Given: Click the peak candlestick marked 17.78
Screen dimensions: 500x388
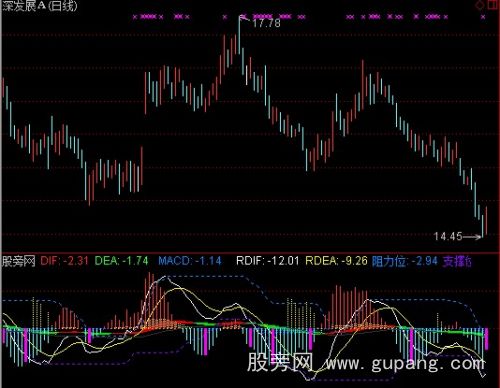Looking at the screenshot, I should [239, 35].
